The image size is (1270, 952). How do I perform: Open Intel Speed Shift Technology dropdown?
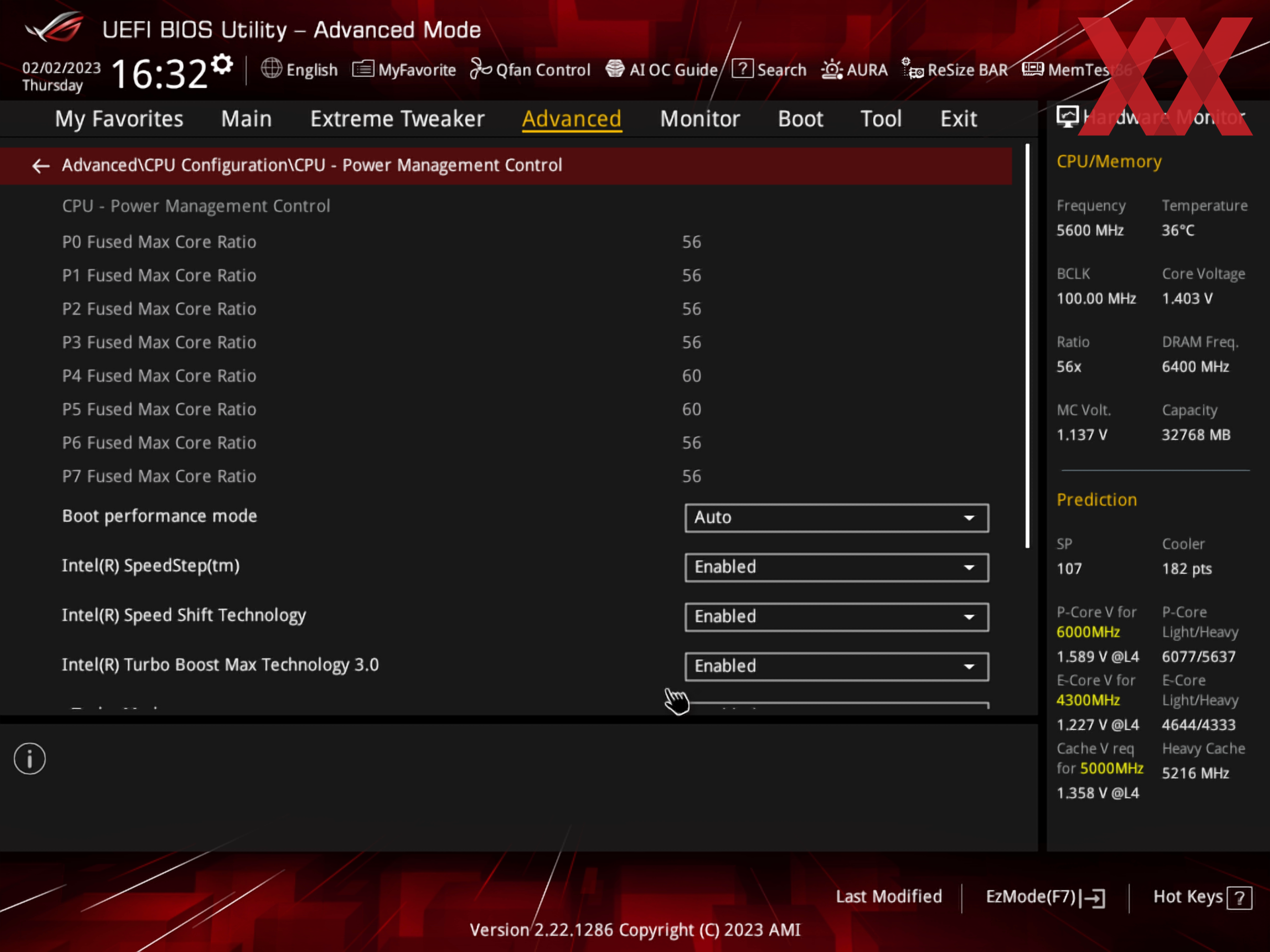837,617
